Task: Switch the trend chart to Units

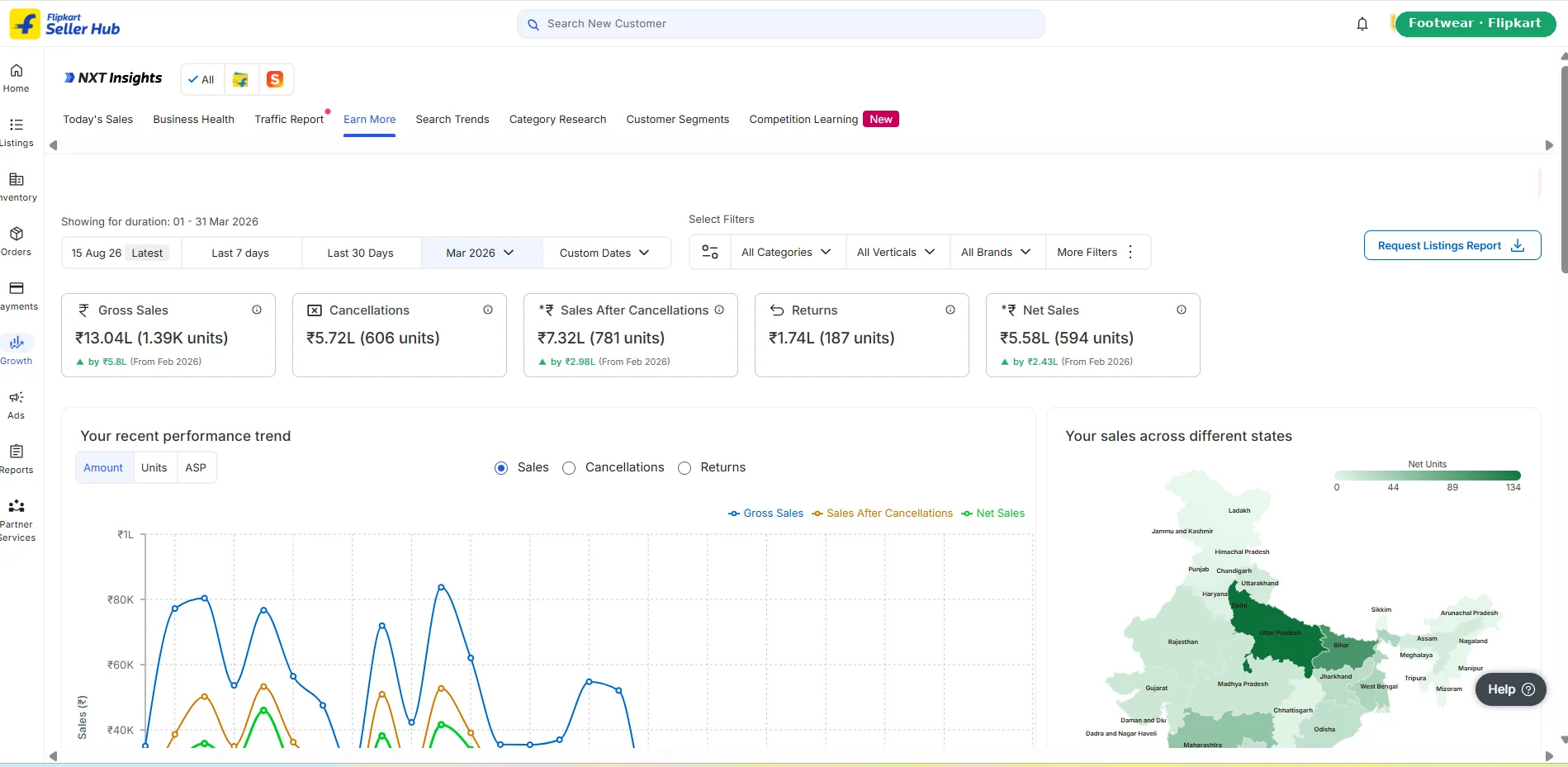Action: [x=154, y=467]
